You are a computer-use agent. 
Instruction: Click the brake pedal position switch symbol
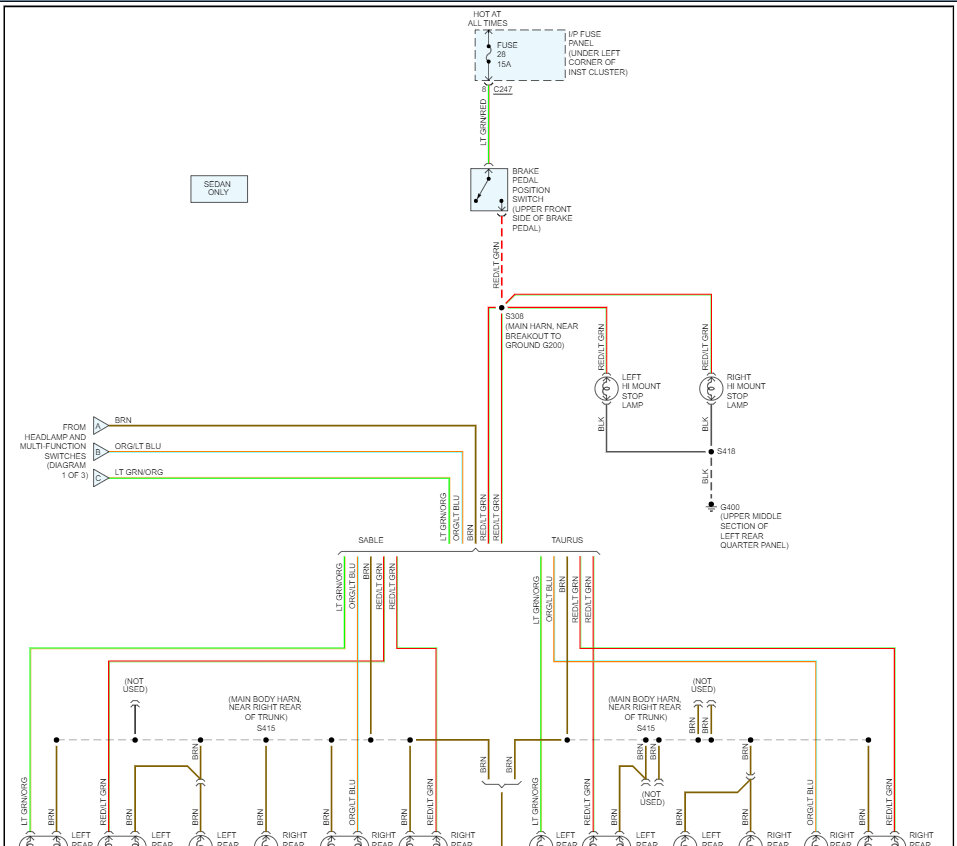488,189
